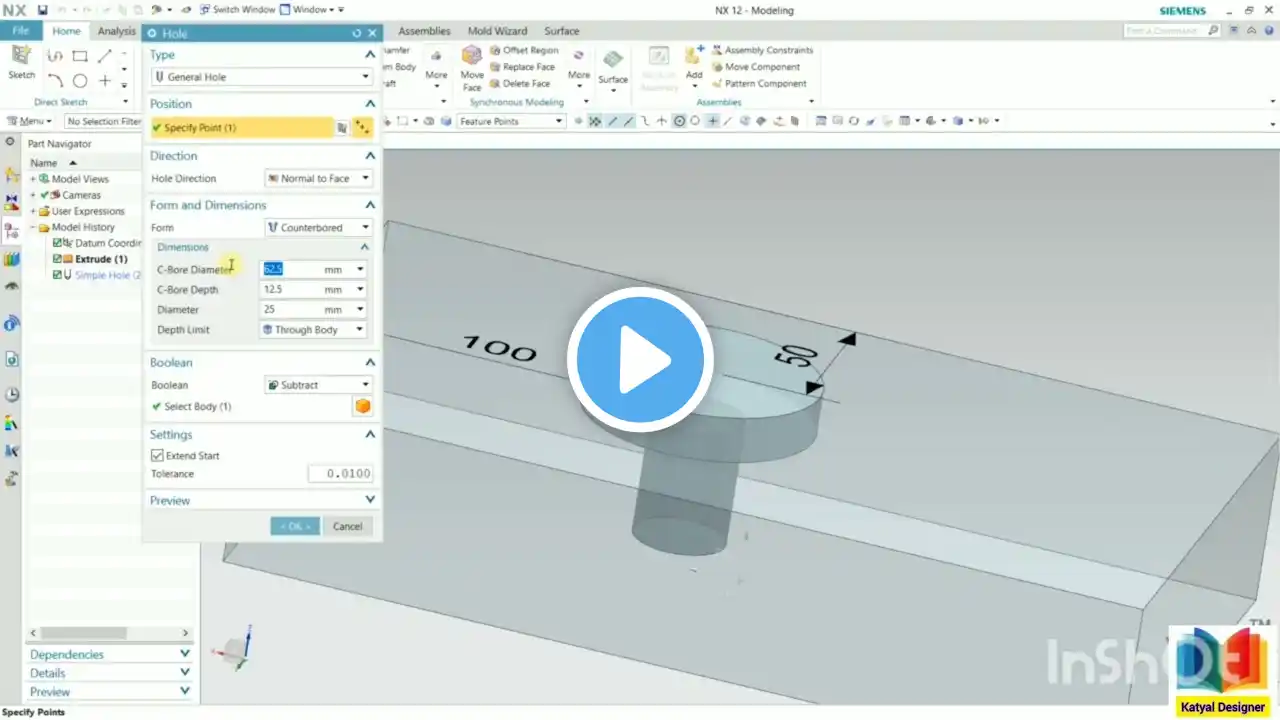Open the Boolean dropdown showing Subtract
The image size is (1280, 720).
click(319, 384)
